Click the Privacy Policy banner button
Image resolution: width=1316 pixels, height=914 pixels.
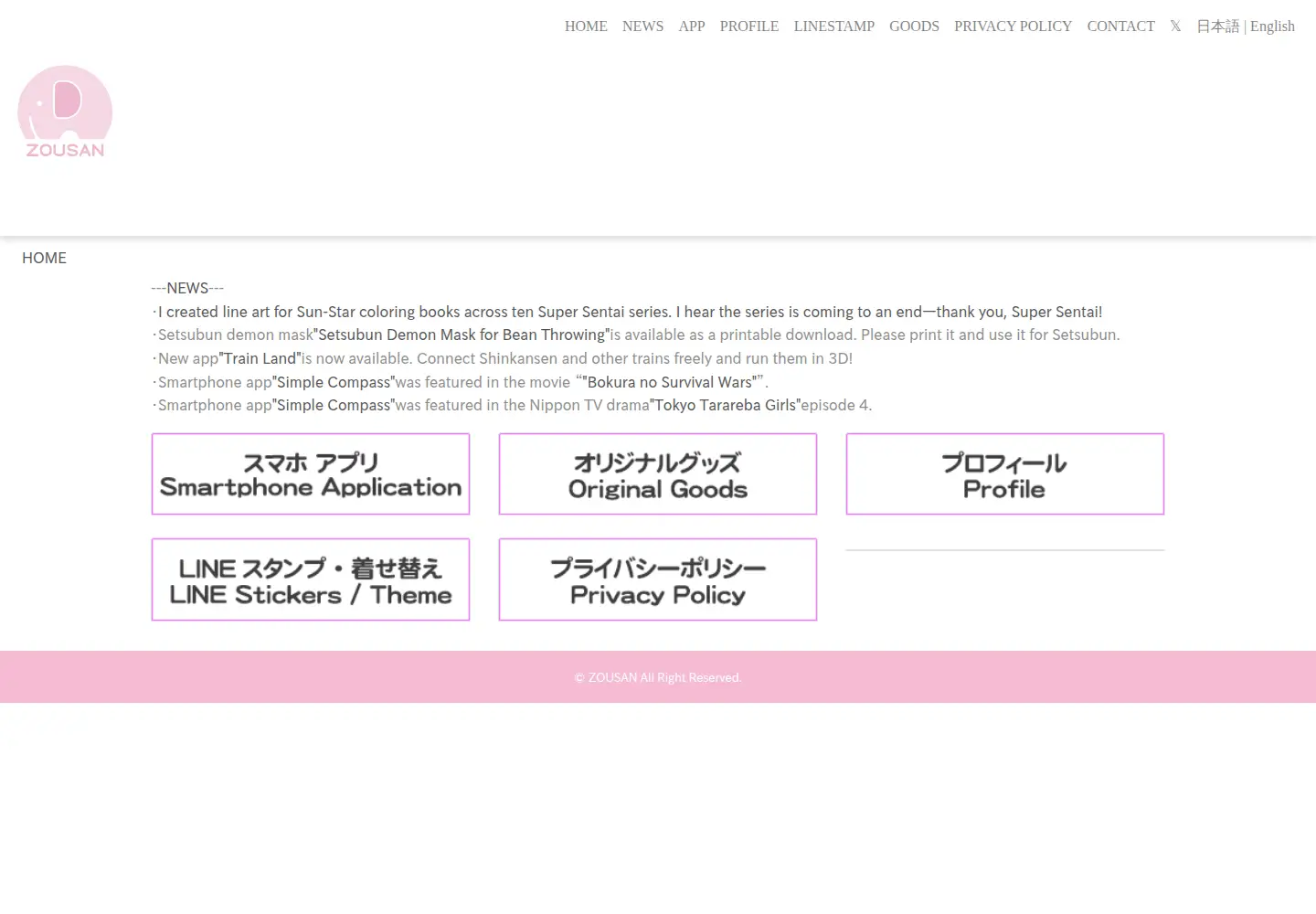click(x=658, y=579)
